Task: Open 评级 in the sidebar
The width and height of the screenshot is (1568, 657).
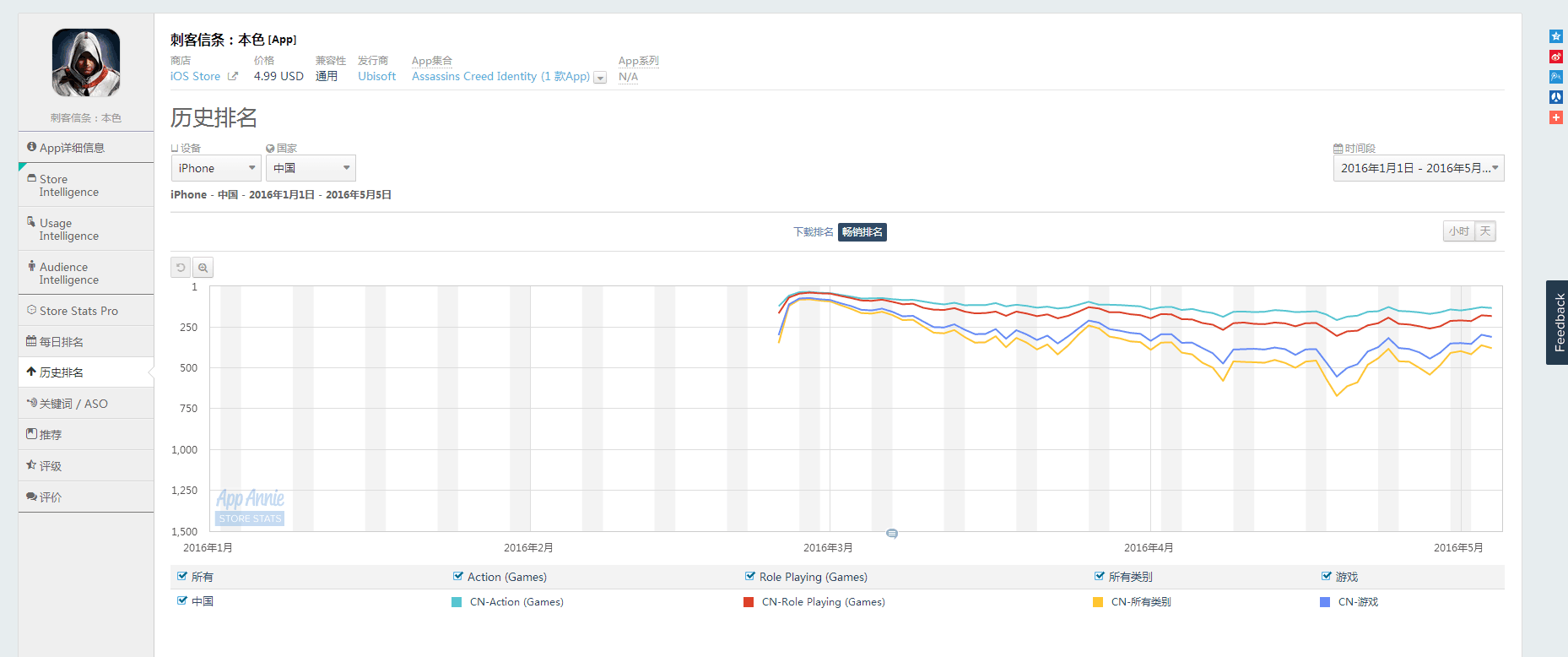Action: tap(86, 465)
